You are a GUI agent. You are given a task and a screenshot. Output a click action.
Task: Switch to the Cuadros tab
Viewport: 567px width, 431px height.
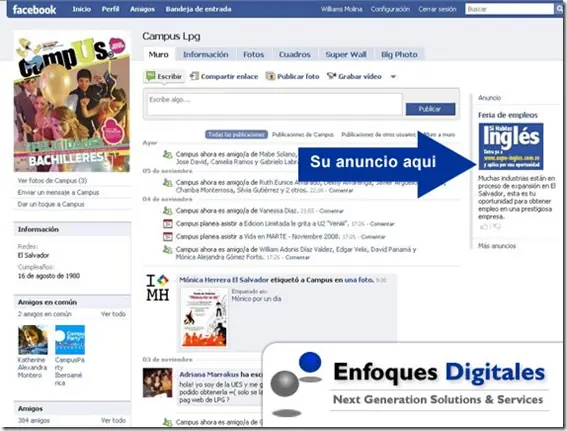click(x=295, y=54)
